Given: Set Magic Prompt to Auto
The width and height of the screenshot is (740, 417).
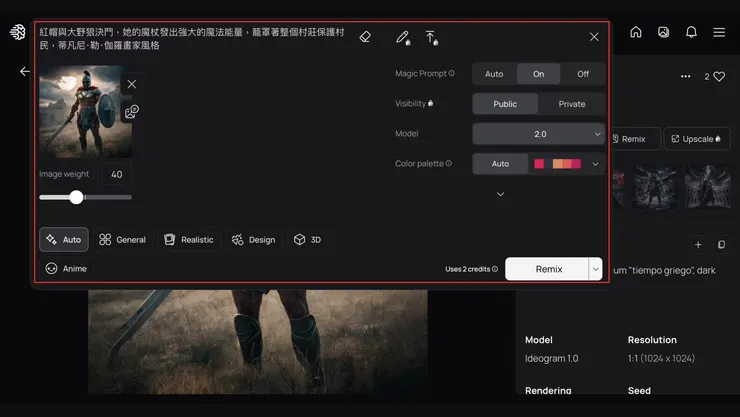Looking at the screenshot, I should 494,74.
